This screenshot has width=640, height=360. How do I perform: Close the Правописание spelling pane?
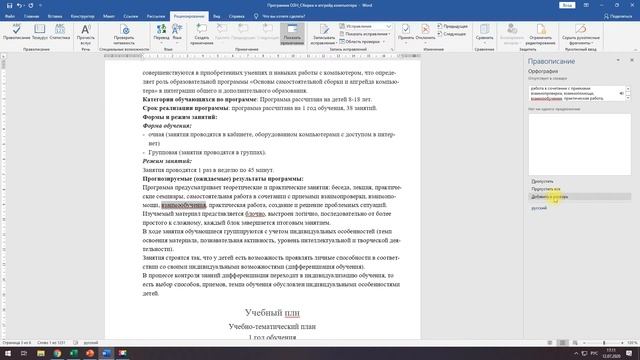632,60
